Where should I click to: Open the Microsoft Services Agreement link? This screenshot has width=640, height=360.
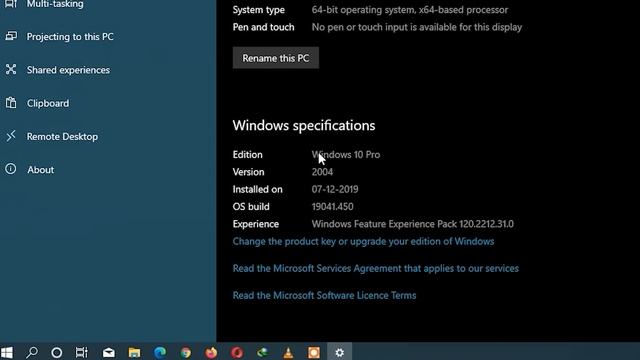[376, 269]
